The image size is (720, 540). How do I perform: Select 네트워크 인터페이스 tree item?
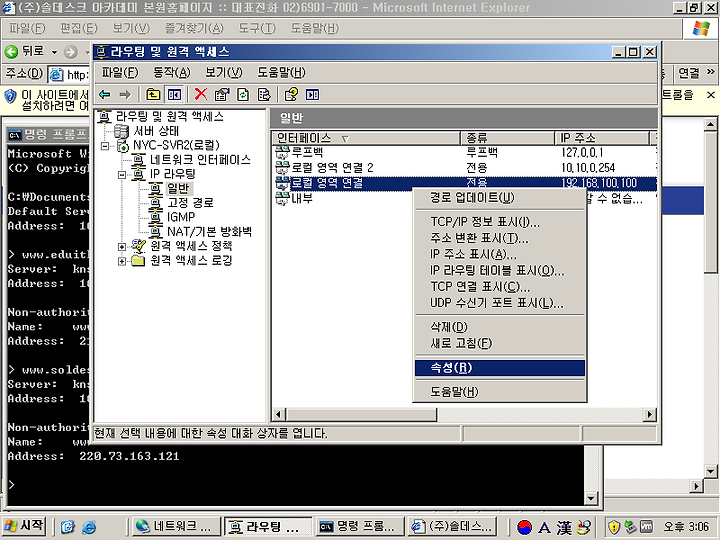pos(200,160)
